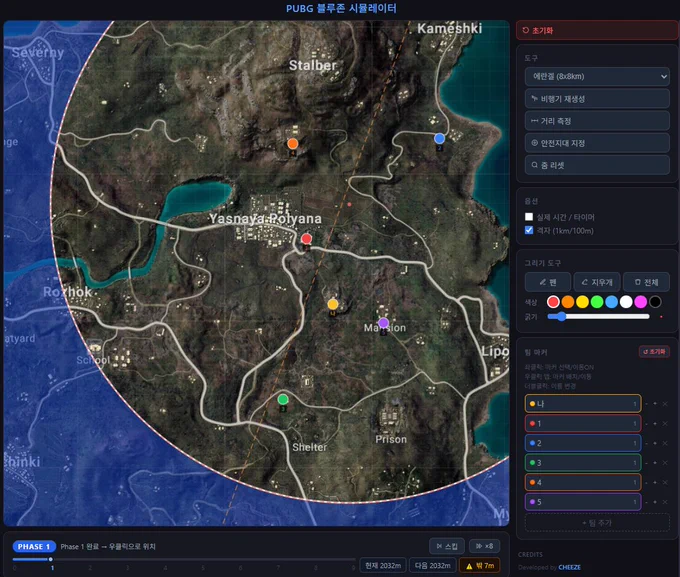The width and height of the screenshot is (680, 577).
Task: Pick the orange color swatch
Action: [x=568, y=302]
